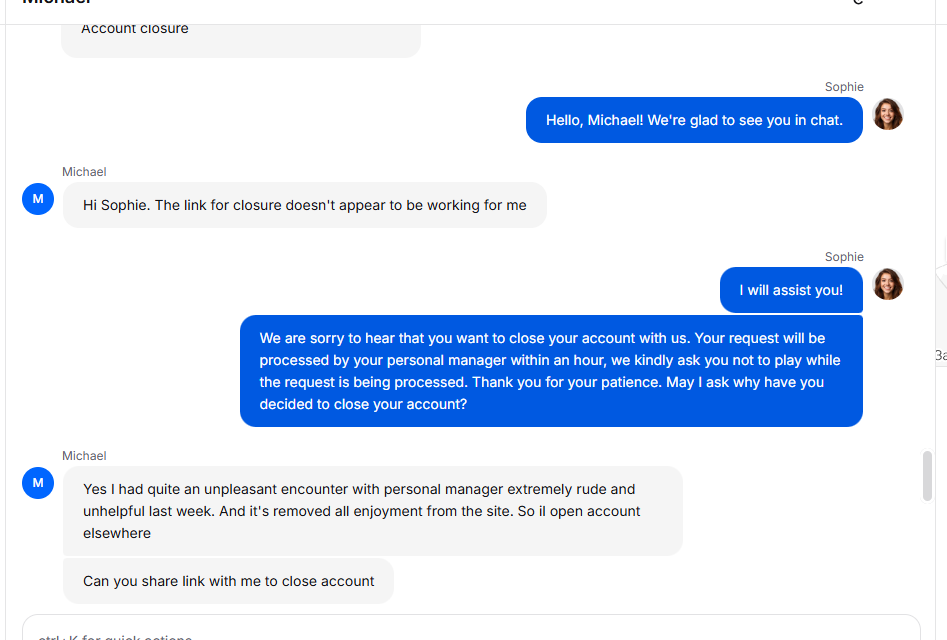Click the partially visible icon in the chat header

coord(857,3)
